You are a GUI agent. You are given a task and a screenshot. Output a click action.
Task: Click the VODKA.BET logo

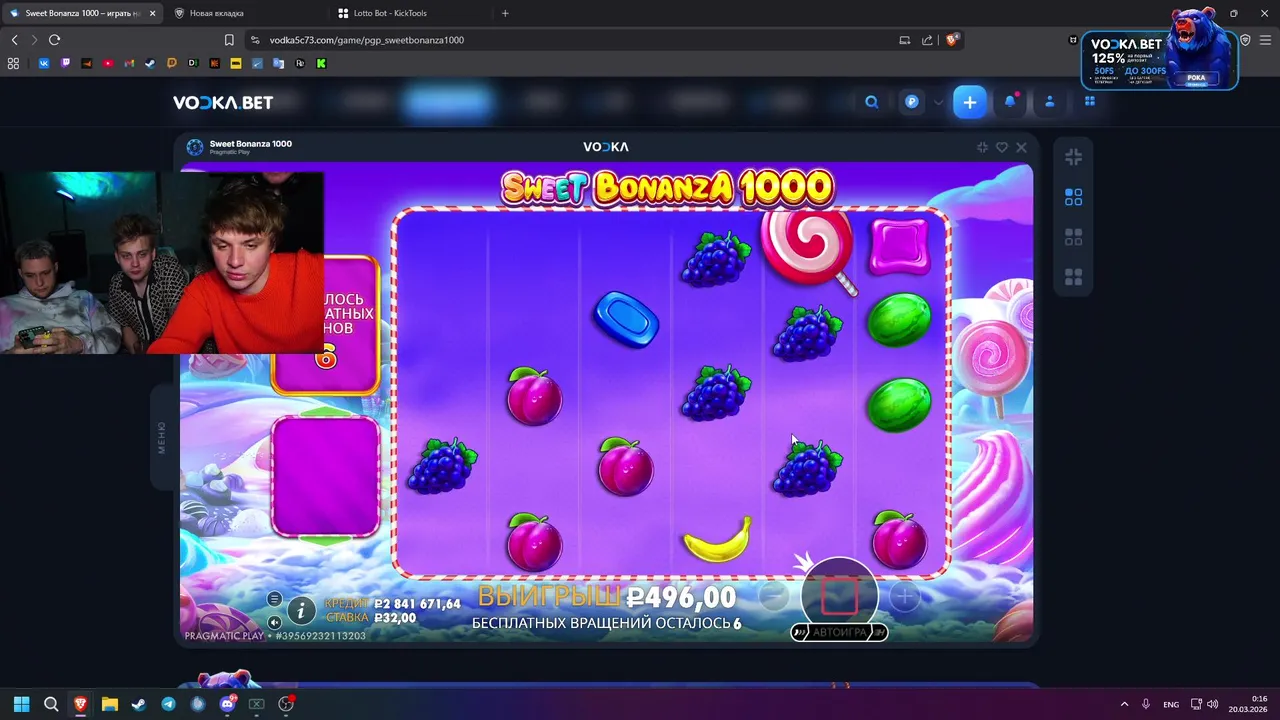click(x=223, y=102)
